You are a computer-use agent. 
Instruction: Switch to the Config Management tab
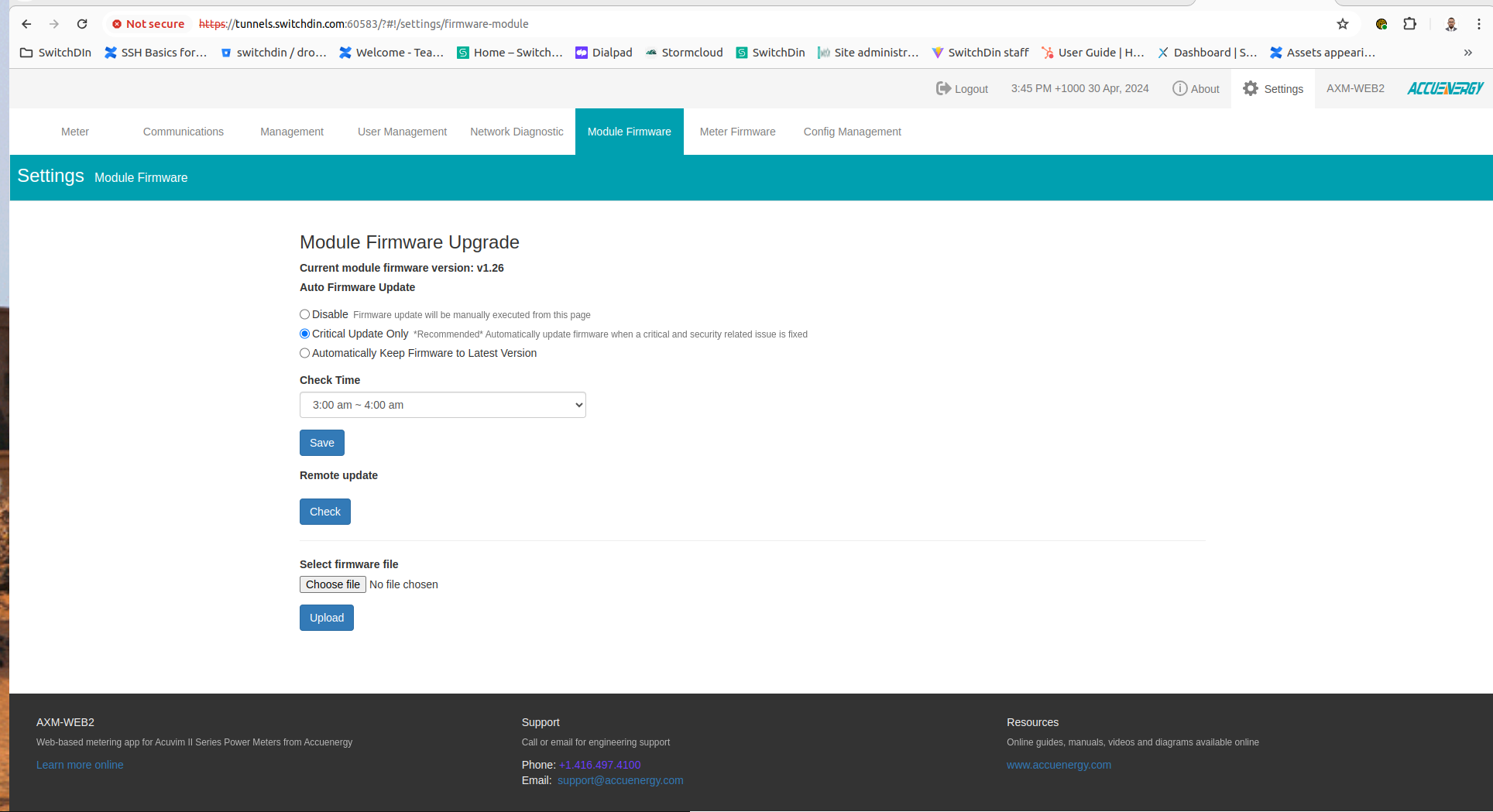tap(853, 132)
